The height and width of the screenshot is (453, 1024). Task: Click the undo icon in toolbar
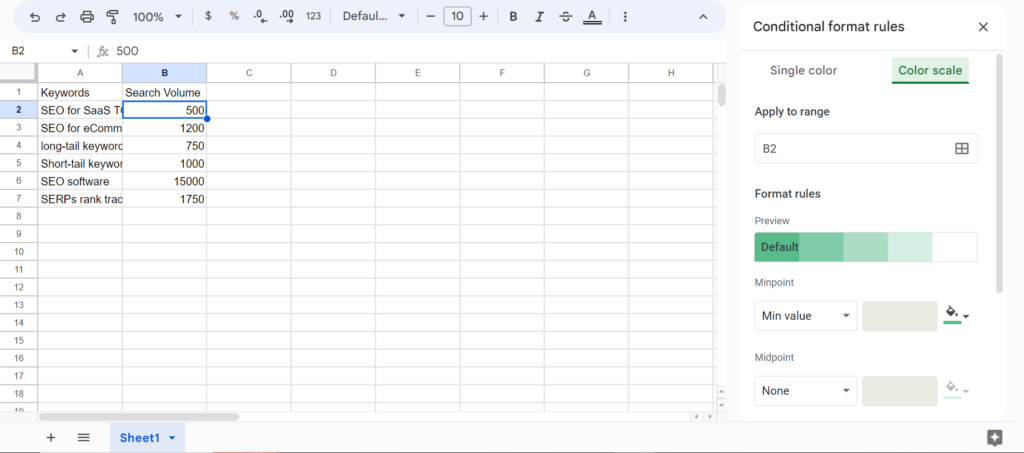pyautogui.click(x=35, y=17)
